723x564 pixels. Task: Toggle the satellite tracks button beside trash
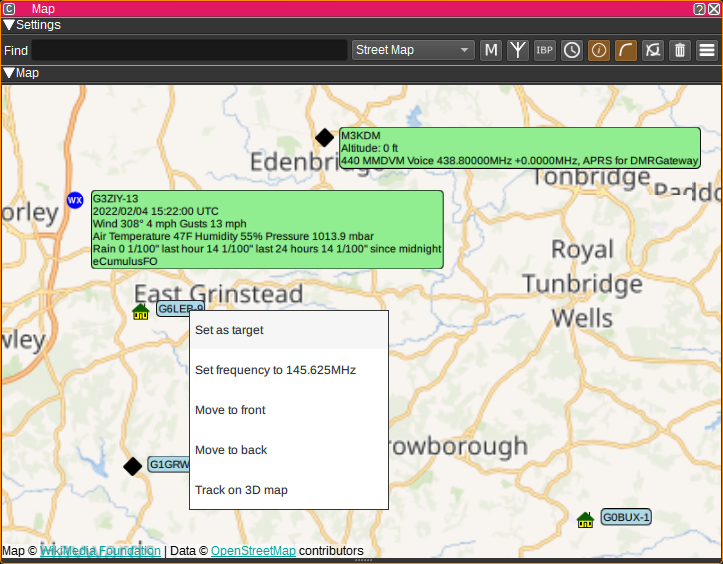[x=653, y=50]
